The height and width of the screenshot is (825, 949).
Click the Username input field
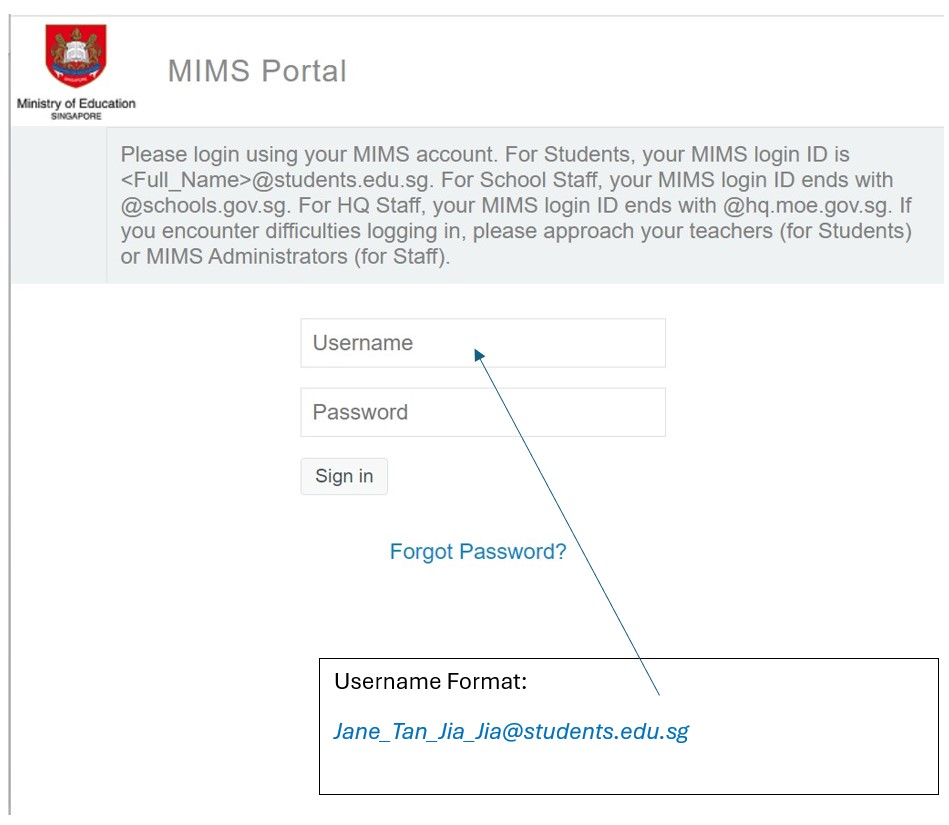pyautogui.click(x=482, y=343)
